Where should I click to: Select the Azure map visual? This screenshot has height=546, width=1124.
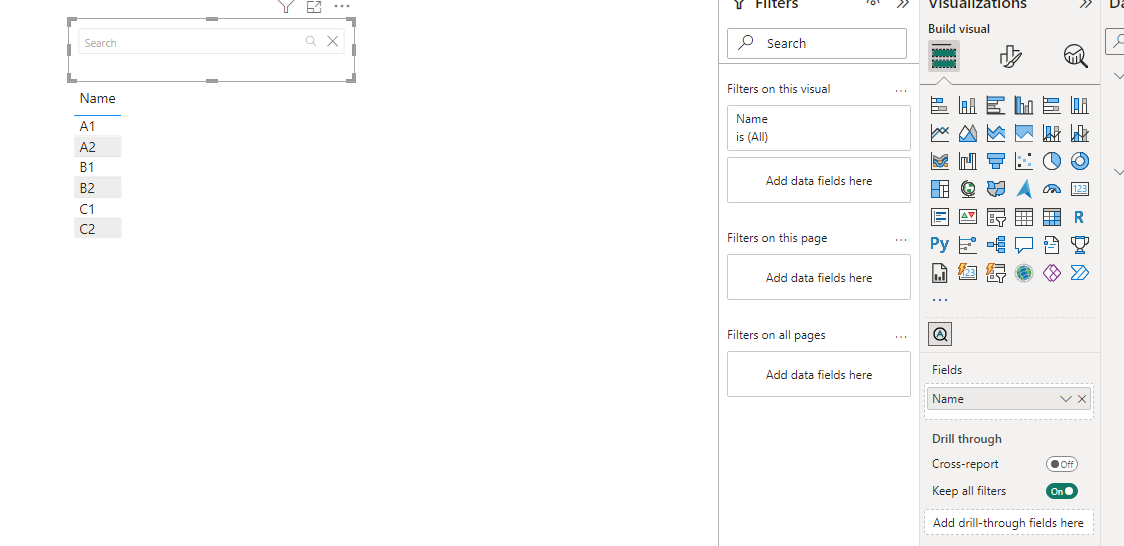tap(1024, 189)
